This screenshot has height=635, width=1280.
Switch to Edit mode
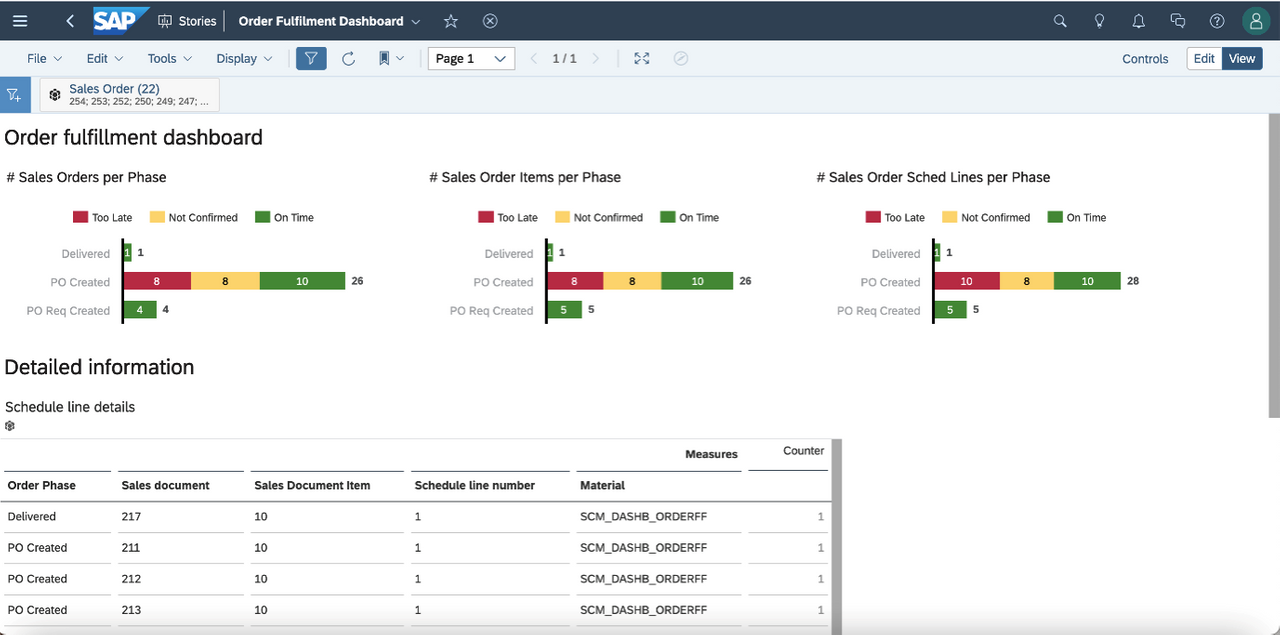(x=1204, y=58)
